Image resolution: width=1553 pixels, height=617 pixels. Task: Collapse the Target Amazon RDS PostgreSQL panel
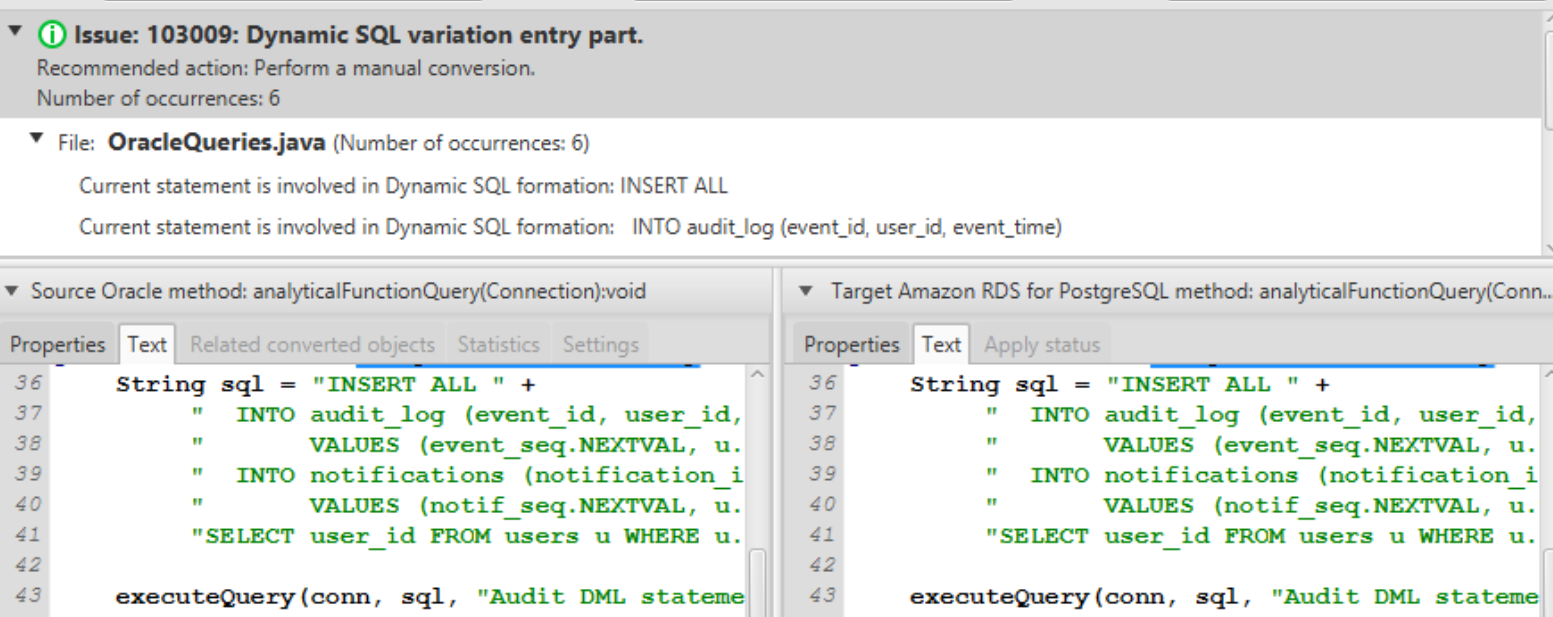pyautogui.click(x=807, y=292)
